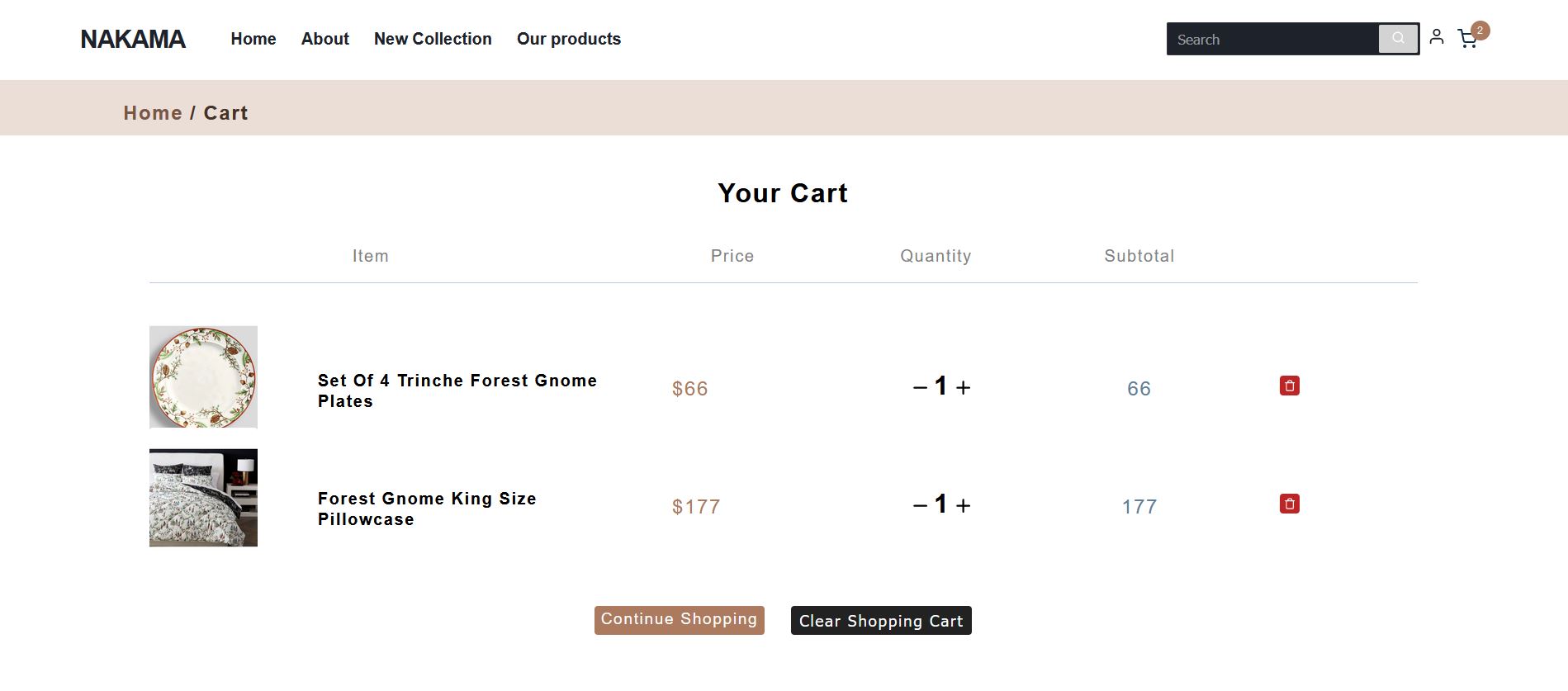Open the shopping cart icon
This screenshot has height=691, width=1568.
click(1468, 39)
